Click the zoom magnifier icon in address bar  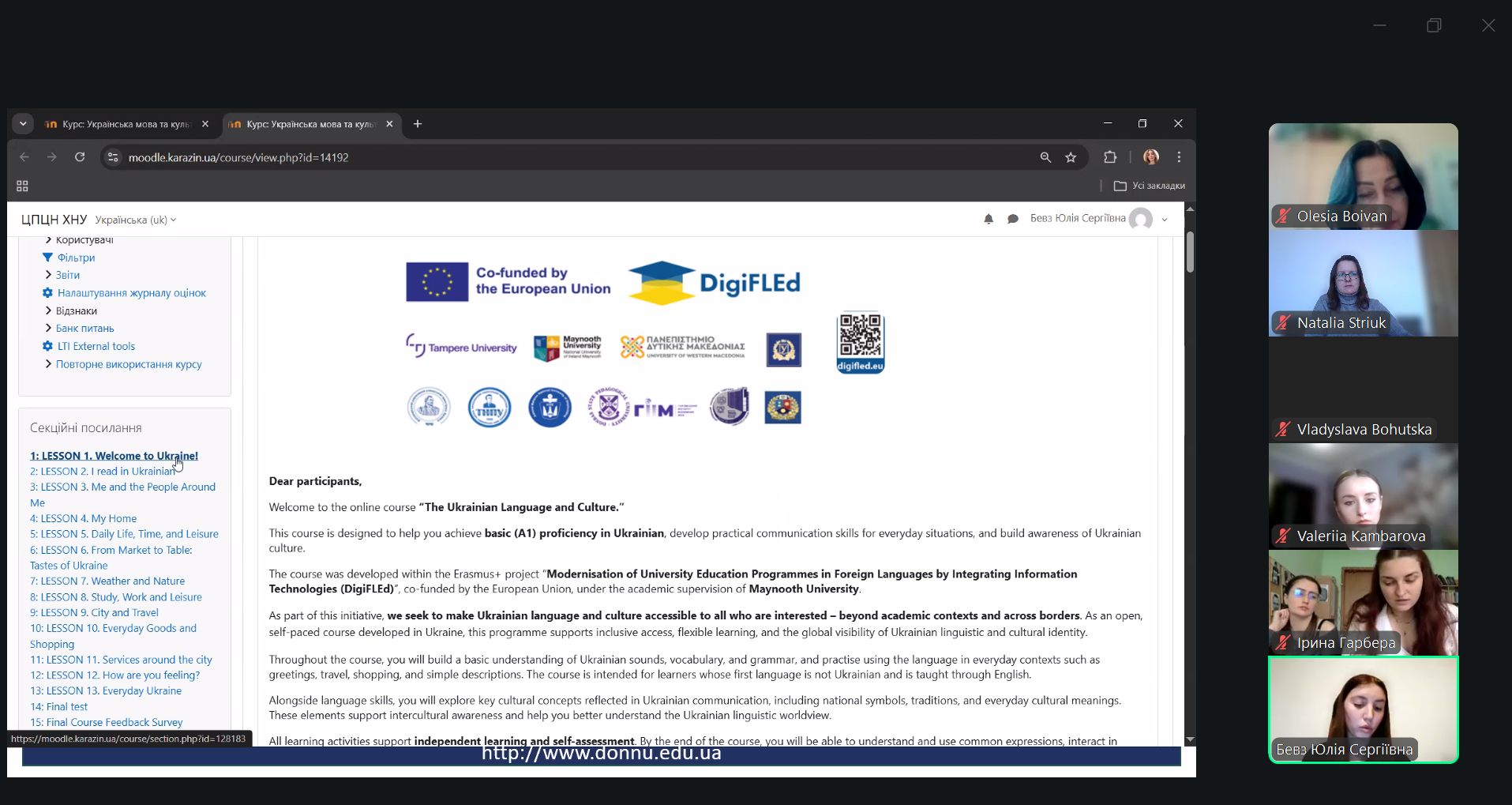1045,157
